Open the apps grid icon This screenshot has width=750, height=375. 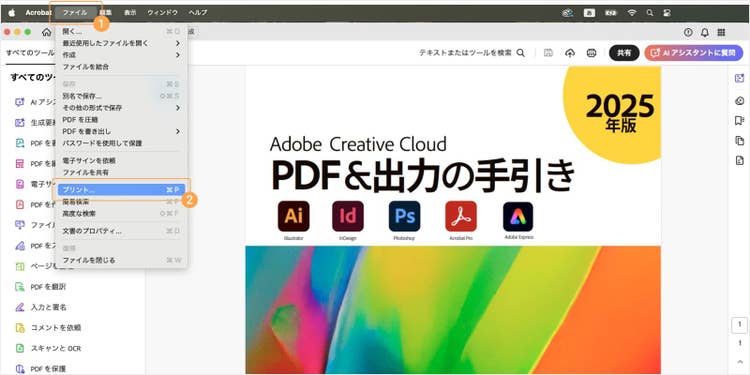(721, 32)
